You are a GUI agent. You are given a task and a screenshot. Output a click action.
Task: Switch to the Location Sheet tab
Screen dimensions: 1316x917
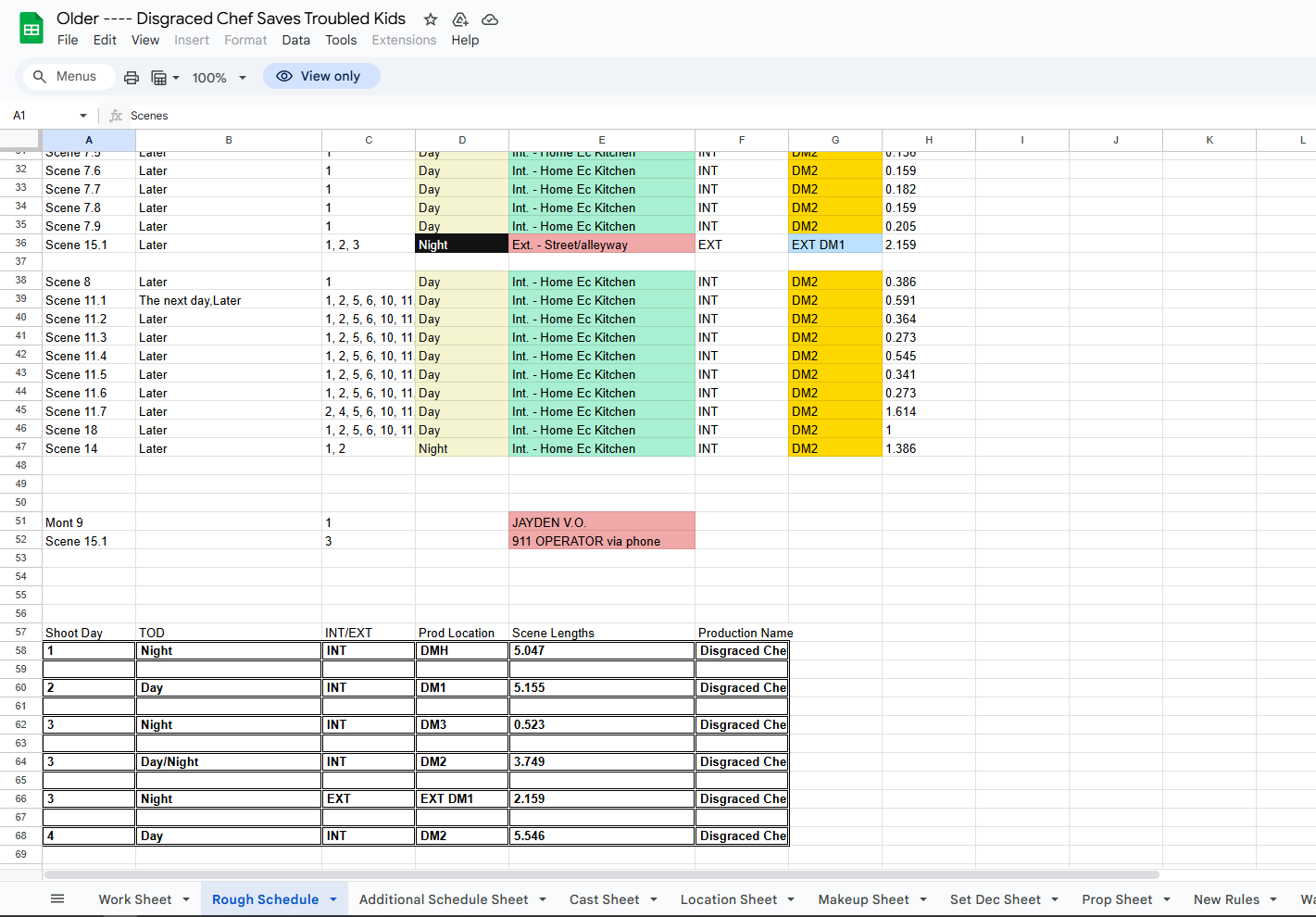pyautogui.click(x=728, y=899)
